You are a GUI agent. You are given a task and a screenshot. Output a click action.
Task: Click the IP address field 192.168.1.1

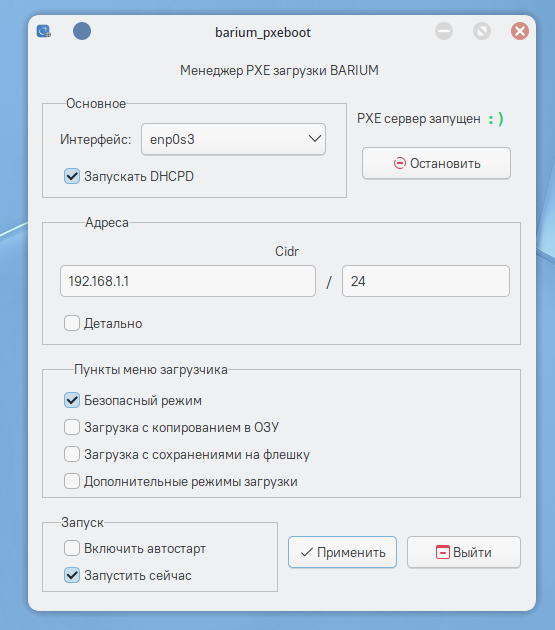click(x=188, y=281)
